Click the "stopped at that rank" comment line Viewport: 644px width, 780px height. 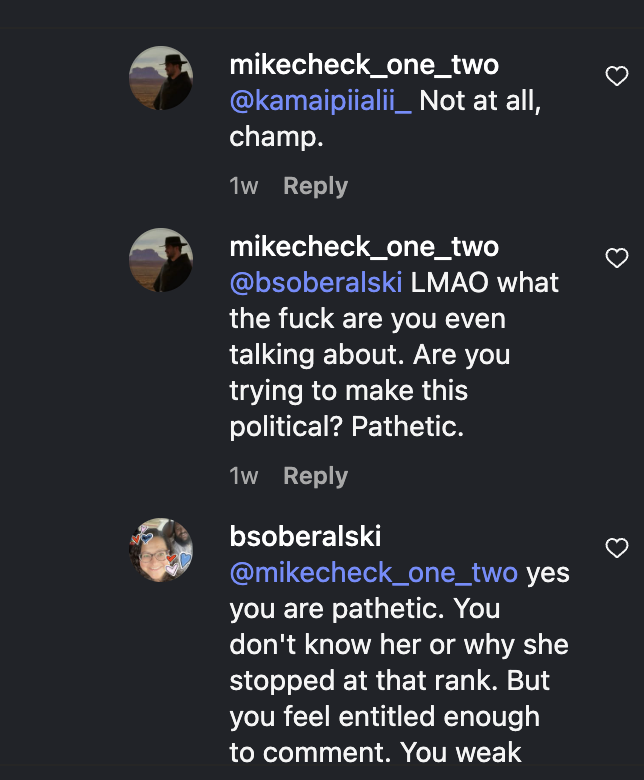pos(389,681)
